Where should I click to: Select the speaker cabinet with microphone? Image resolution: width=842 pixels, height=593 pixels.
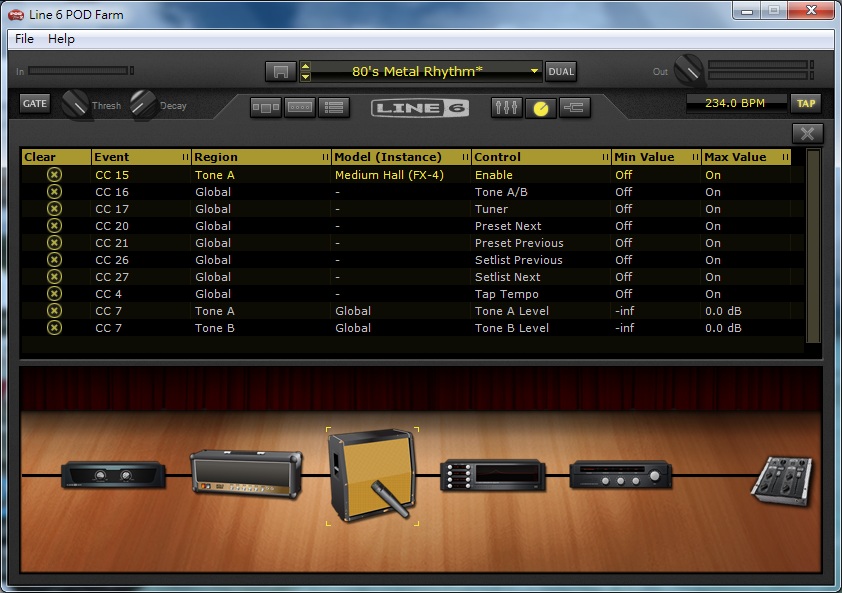(373, 475)
